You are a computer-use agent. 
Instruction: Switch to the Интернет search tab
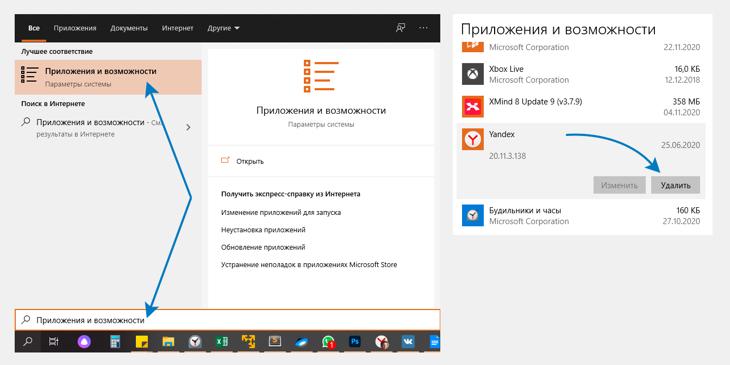click(177, 28)
